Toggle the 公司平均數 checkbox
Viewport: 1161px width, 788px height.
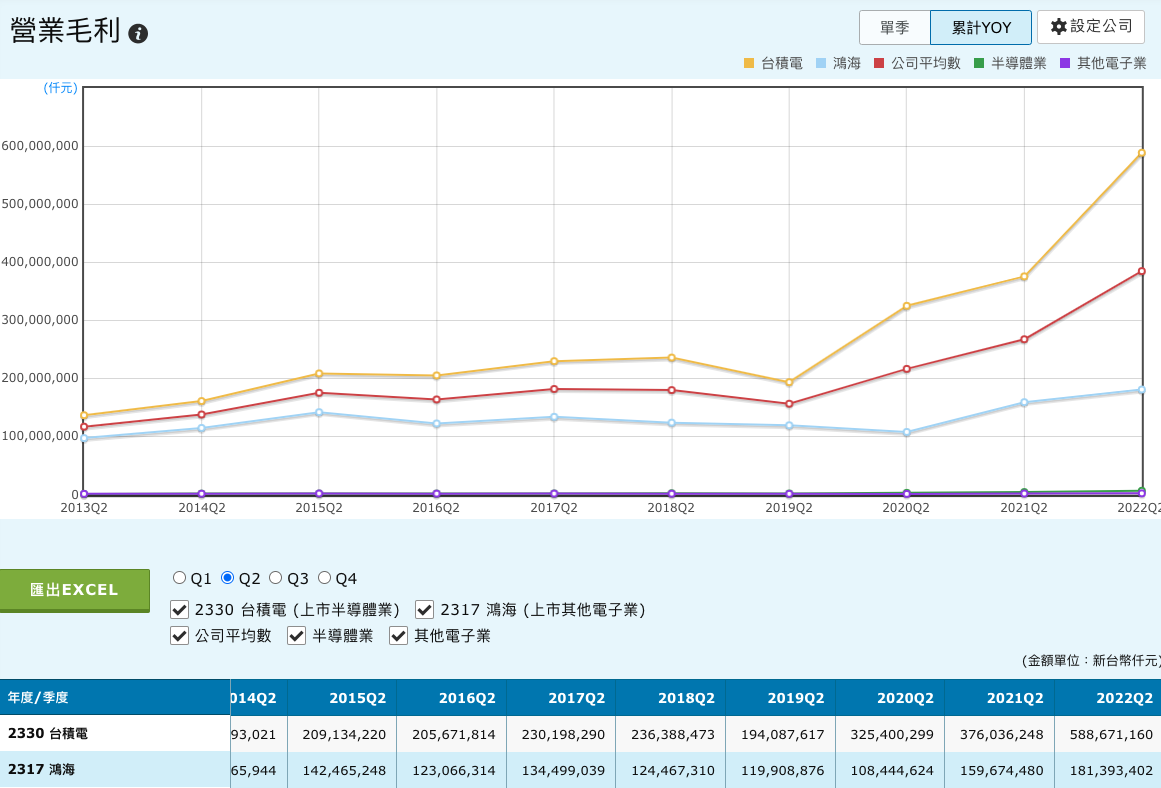click(179, 635)
